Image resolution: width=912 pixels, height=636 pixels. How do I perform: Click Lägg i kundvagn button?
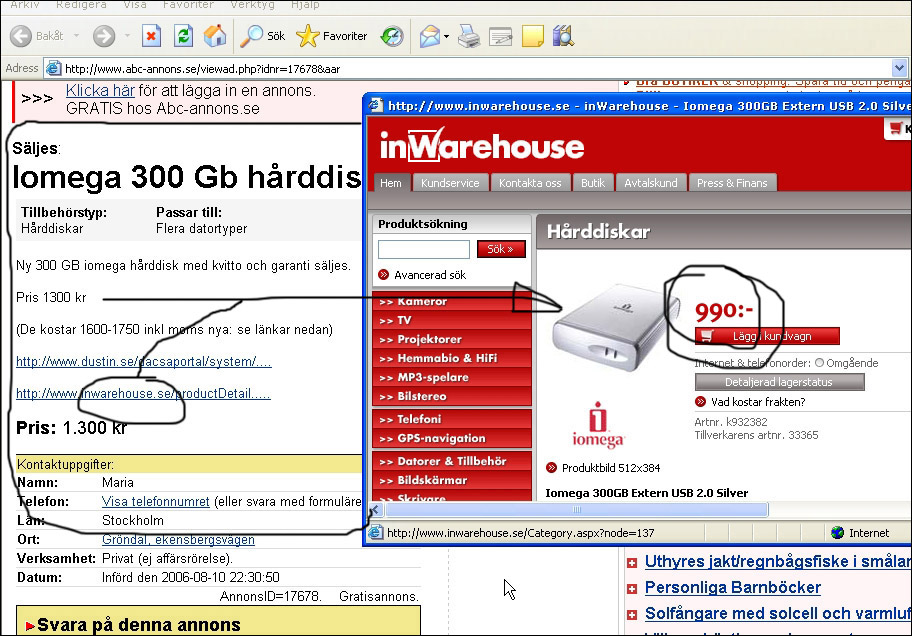tap(767, 336)
